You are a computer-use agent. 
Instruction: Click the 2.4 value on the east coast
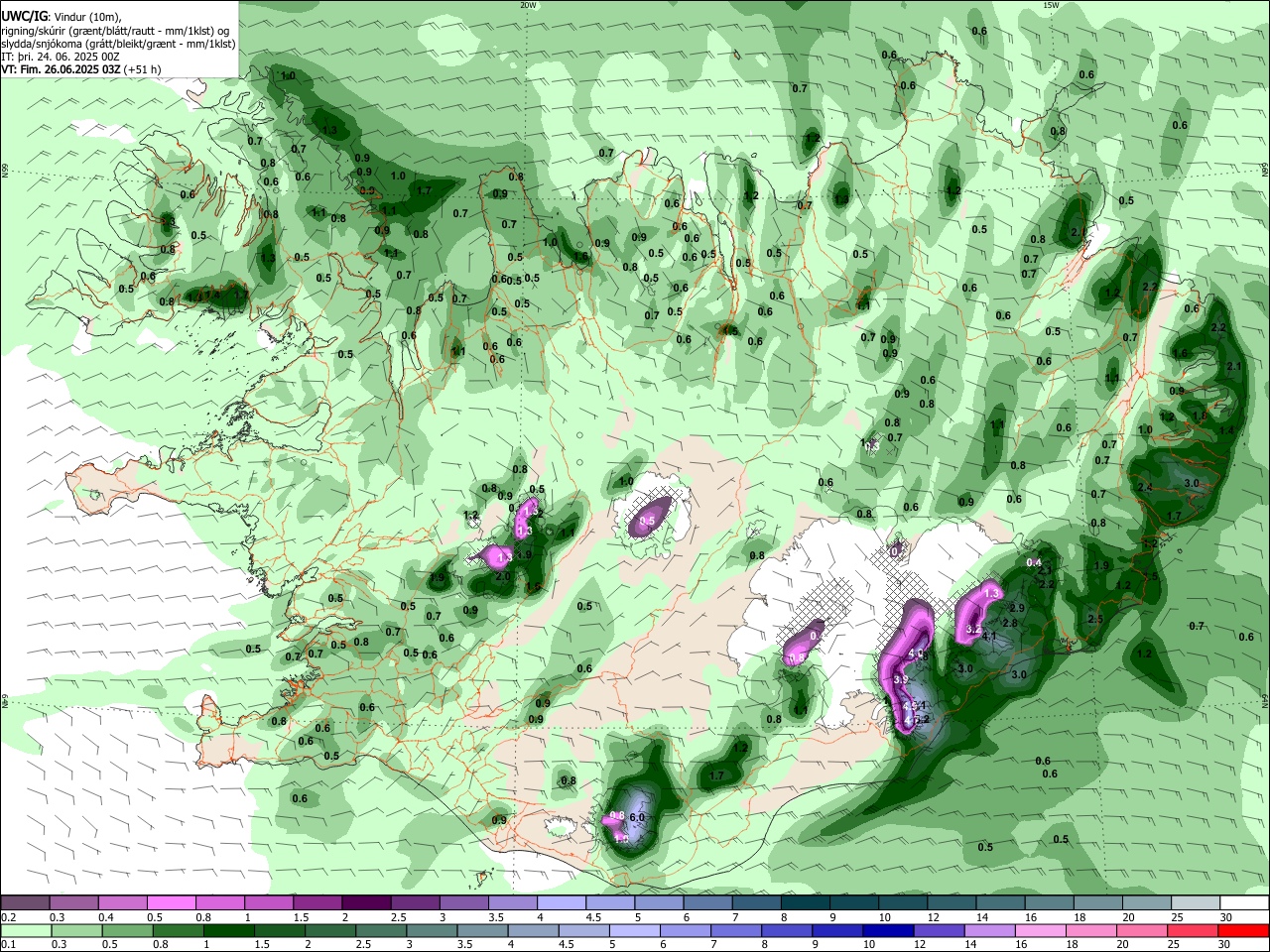(x=1145, y=488)
